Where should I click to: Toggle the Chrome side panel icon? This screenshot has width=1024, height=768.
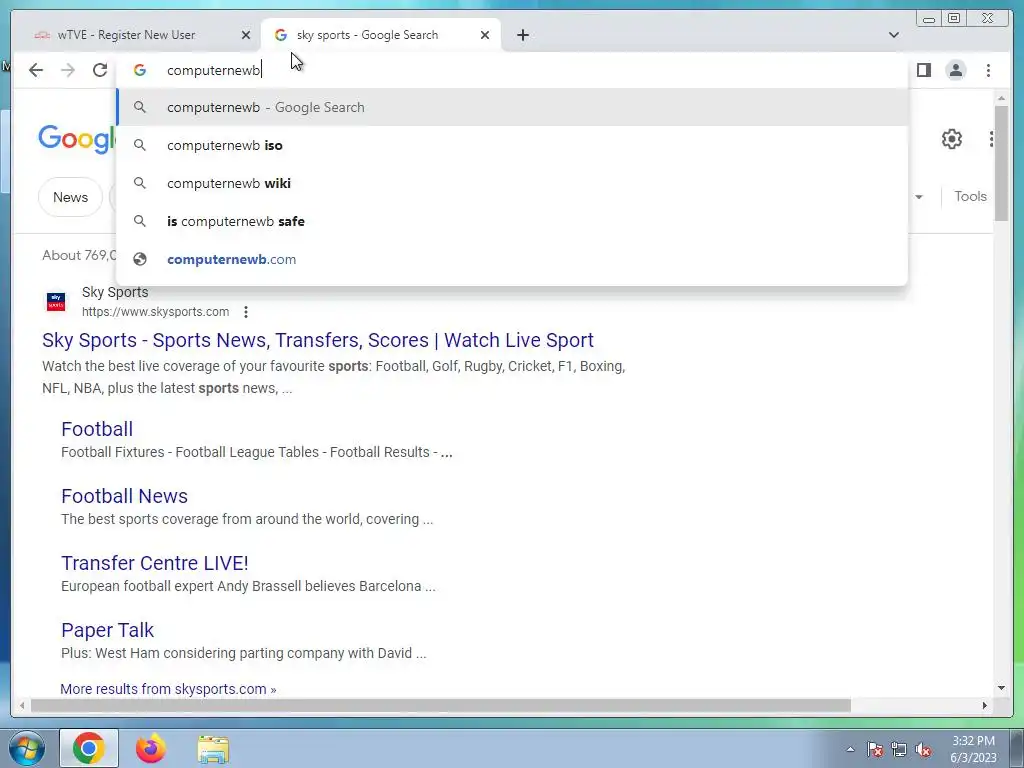923,70
